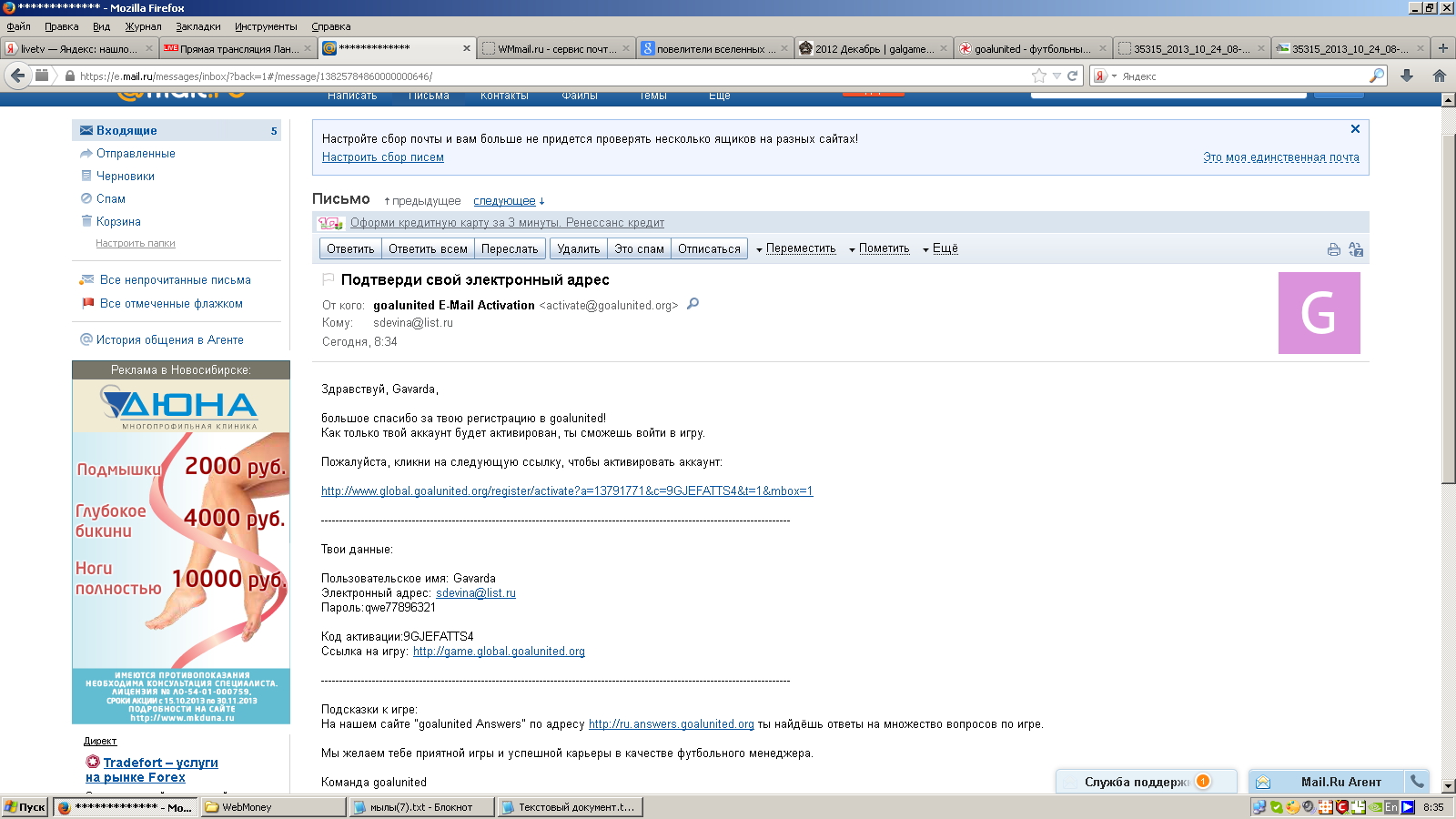Switch to the Прямая трансляция tab
Viewport: 1456px width, 819px height.
[x=238, y=48]
